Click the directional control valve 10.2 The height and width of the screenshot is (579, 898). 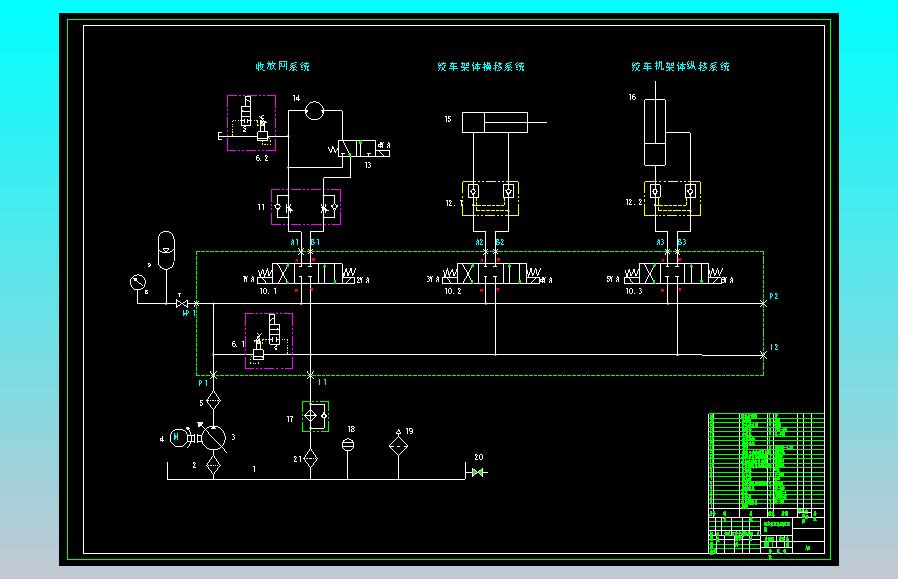coord(491,274)
